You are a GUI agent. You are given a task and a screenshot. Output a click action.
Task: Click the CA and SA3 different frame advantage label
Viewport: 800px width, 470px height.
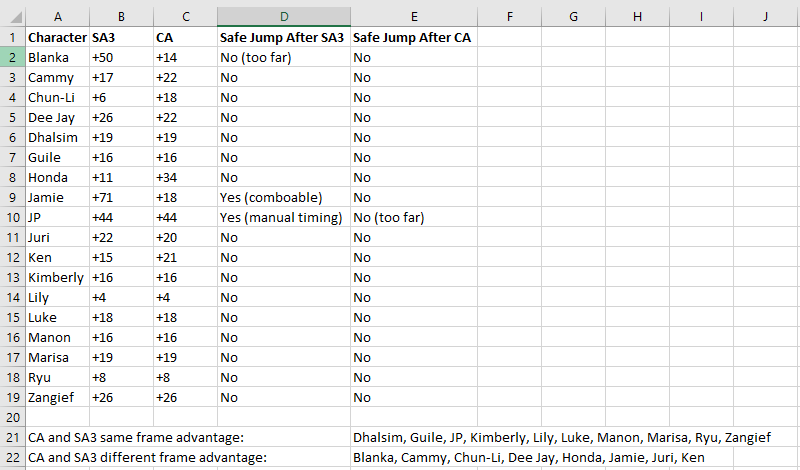(147, 457)
